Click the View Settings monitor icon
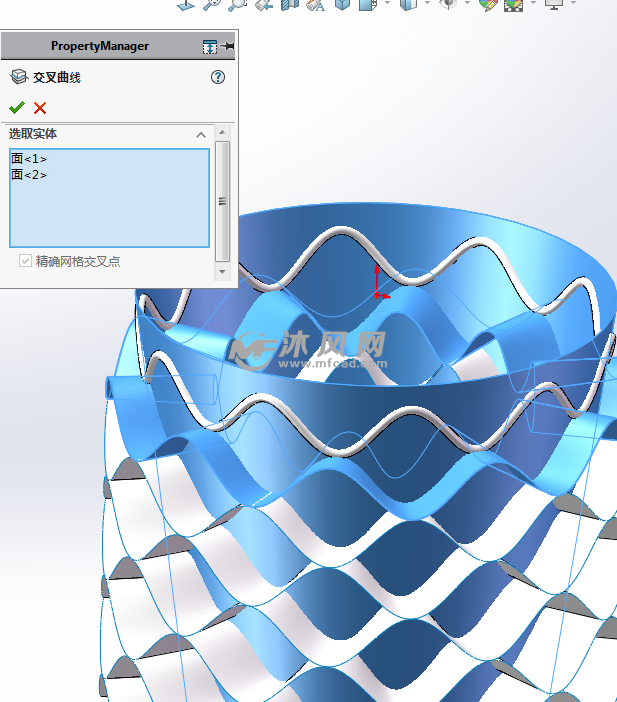Screen dimensions: 617x702 pyautogui.click(x=554, y=4)
